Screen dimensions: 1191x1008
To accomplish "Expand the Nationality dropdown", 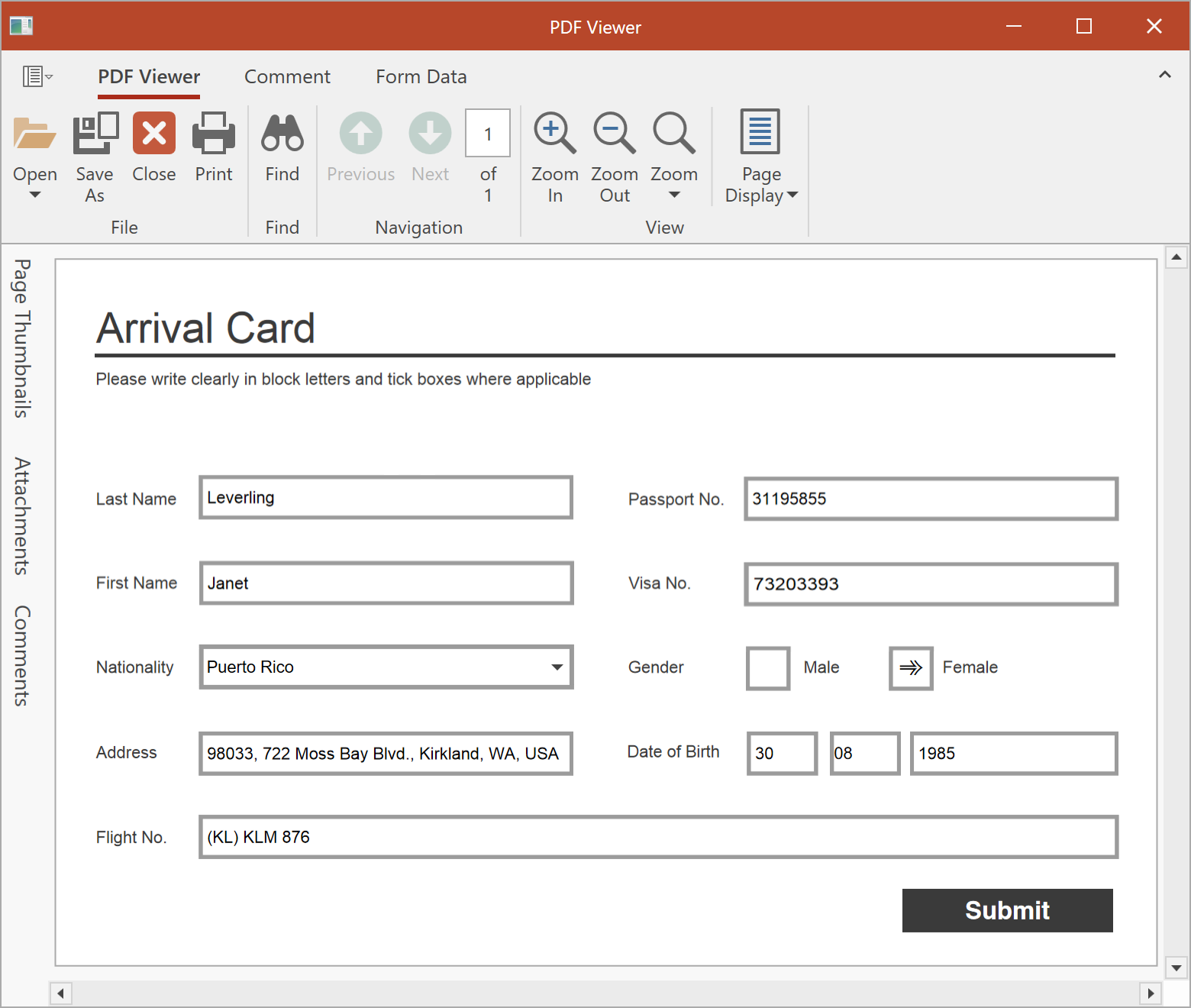I will tap(557, 667).
